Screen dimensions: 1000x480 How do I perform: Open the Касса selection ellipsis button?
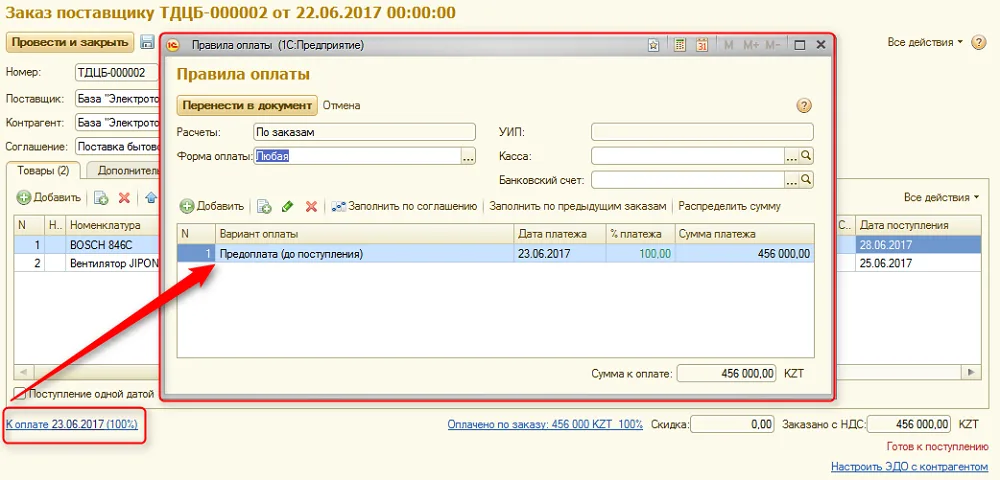(x=791, y=156)
